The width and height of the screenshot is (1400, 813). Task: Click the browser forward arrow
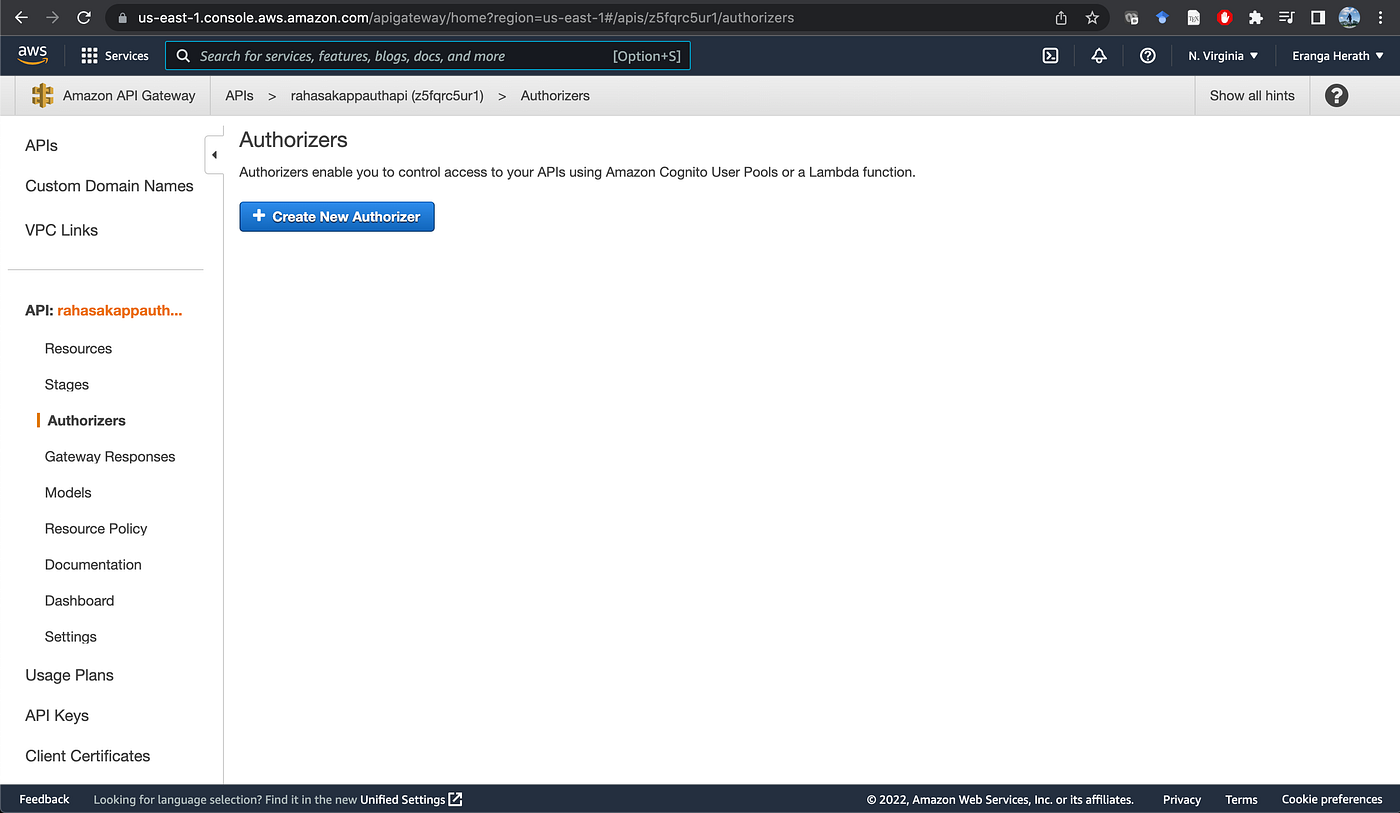[53, 18]
